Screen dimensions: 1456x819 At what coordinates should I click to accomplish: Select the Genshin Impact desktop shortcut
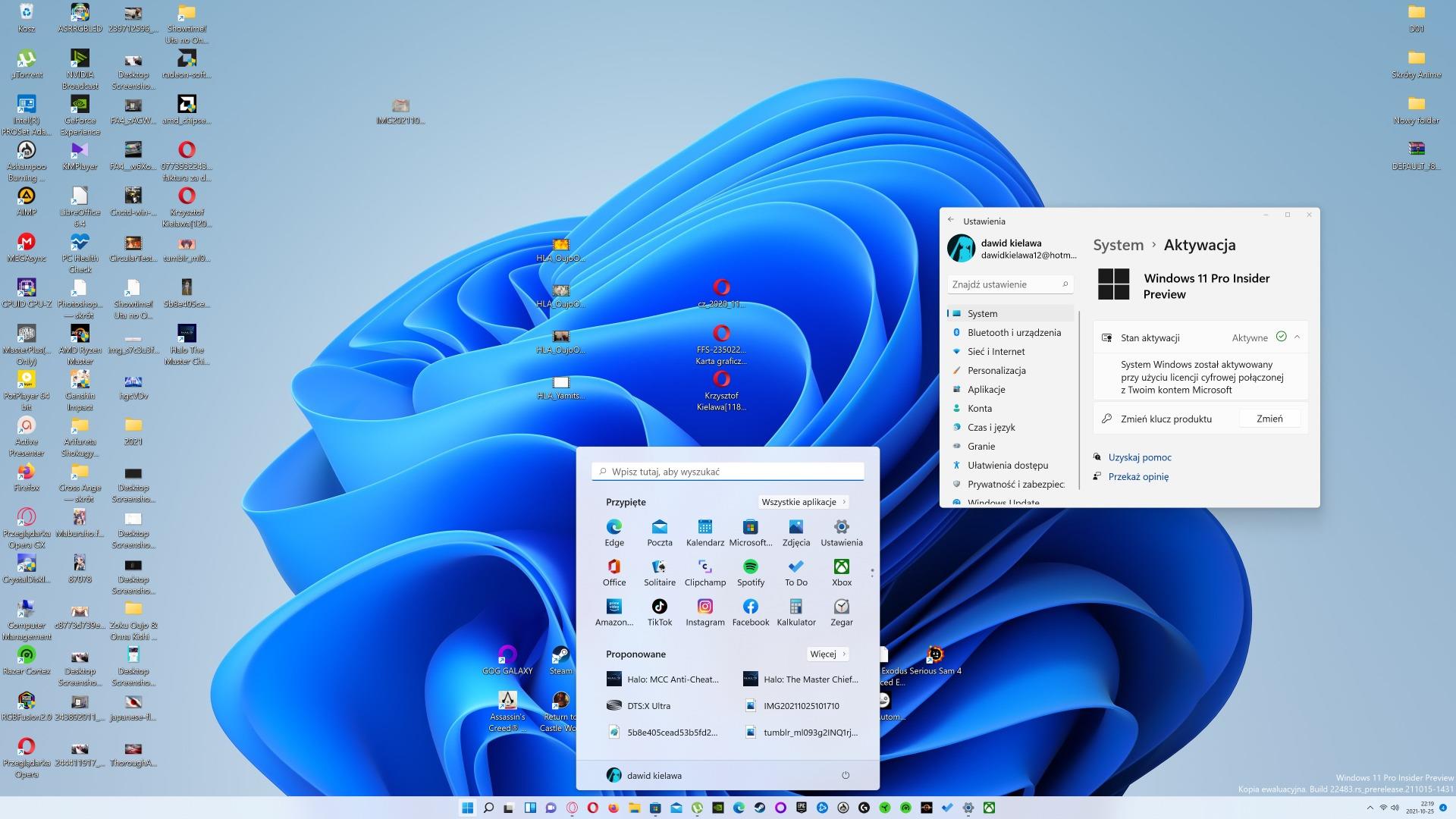[80, 391]
